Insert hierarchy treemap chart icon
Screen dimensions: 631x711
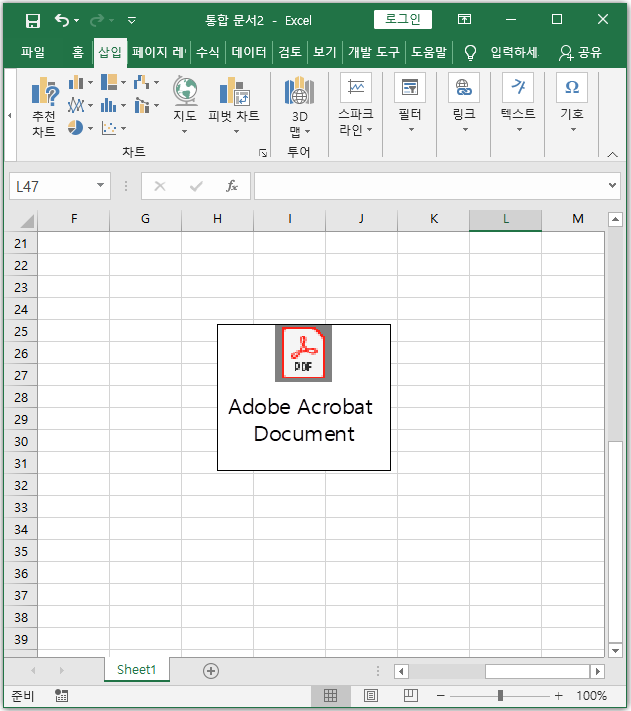(109, 83)
